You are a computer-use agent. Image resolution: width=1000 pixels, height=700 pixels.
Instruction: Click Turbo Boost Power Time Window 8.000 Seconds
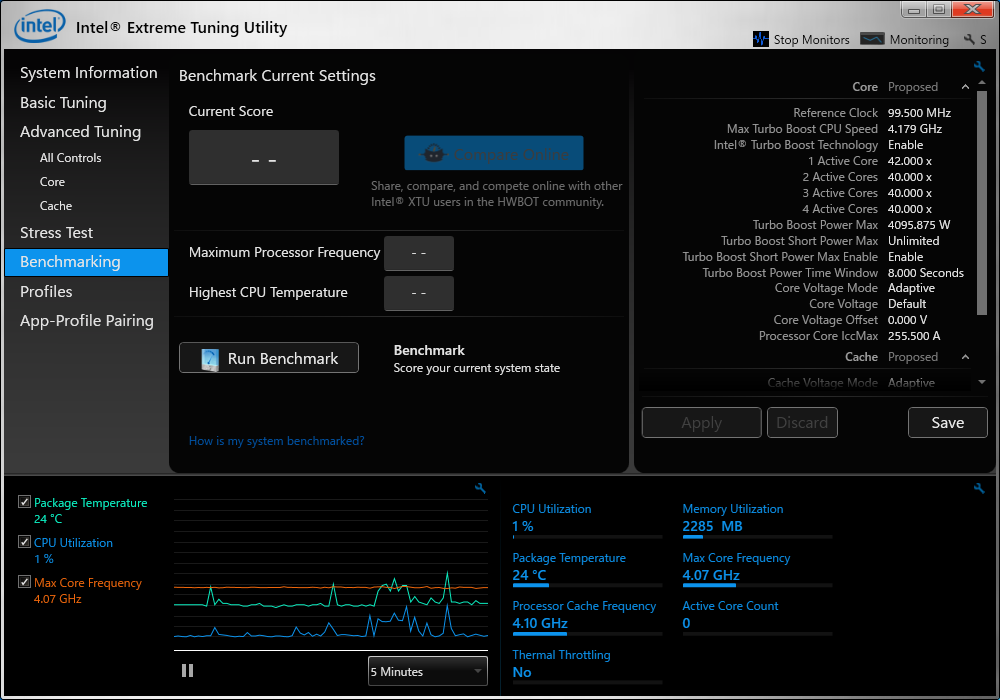[x=925, y=273]
